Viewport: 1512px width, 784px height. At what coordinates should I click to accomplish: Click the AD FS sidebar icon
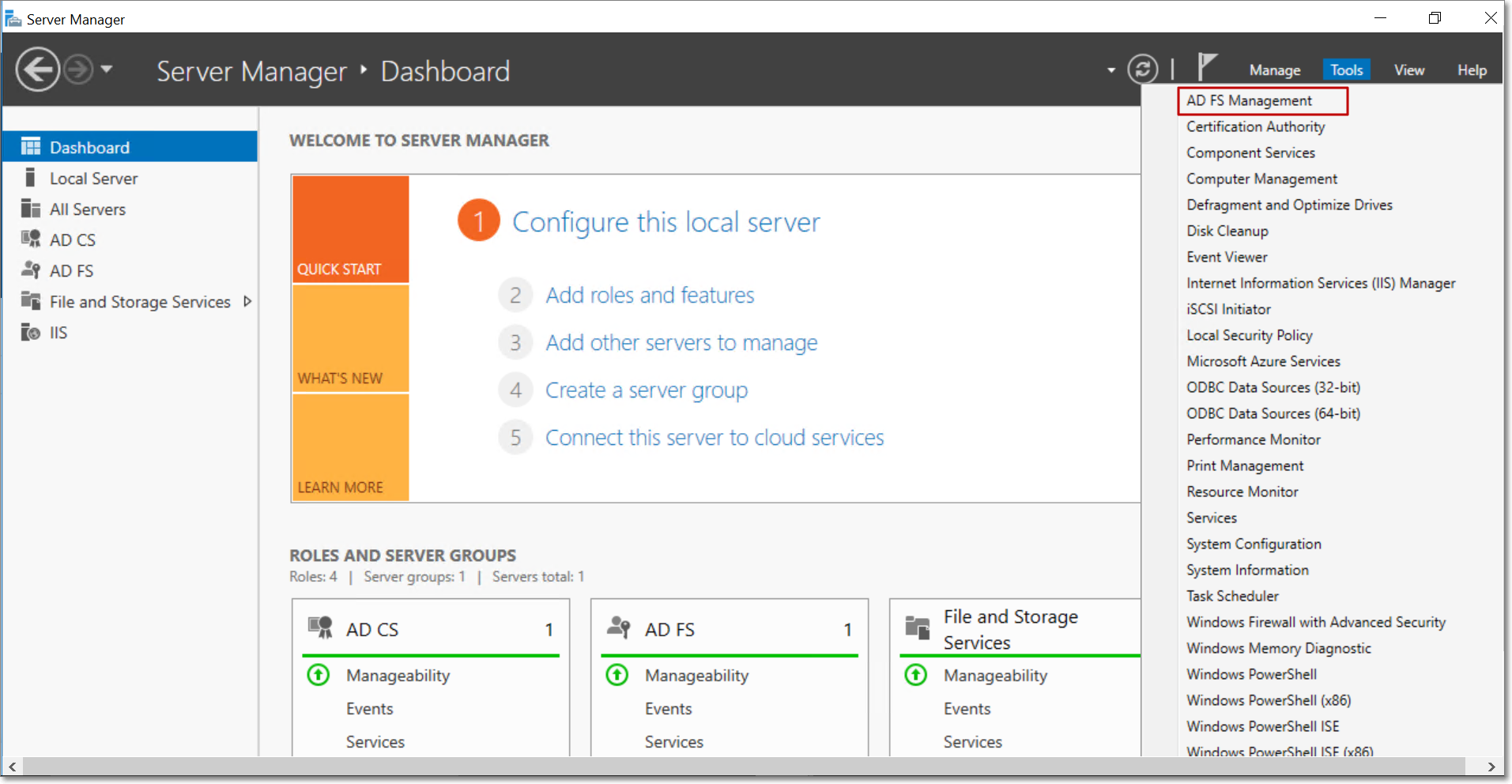[x=31, y=270]
